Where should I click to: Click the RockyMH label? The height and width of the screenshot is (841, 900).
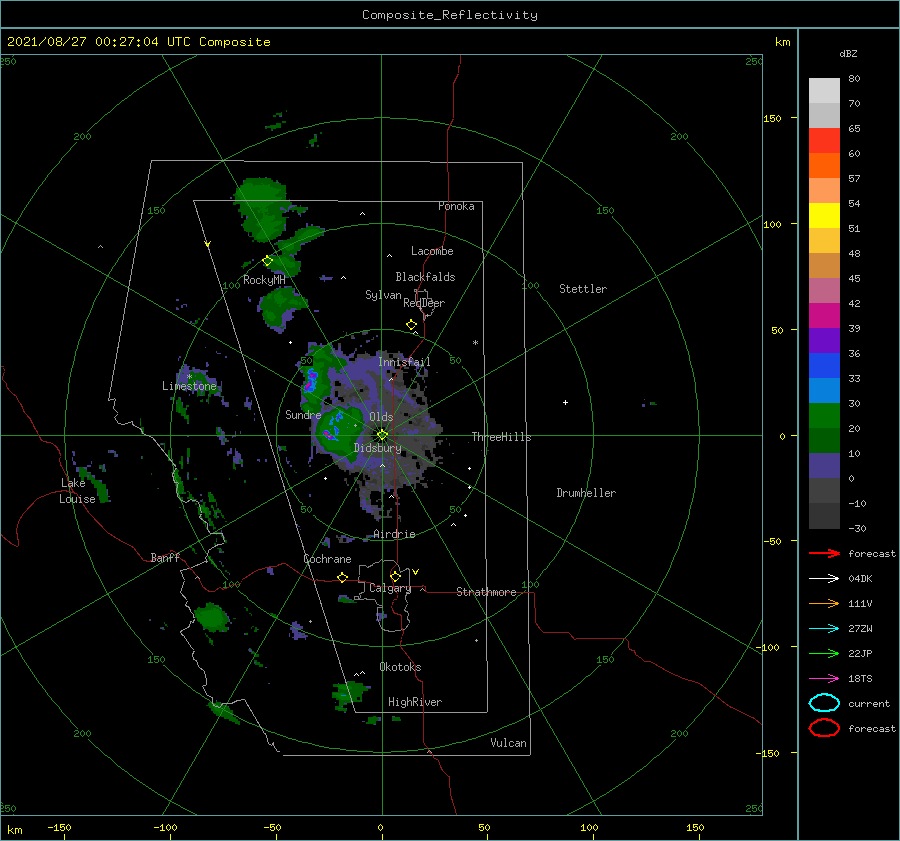point(264,280)
